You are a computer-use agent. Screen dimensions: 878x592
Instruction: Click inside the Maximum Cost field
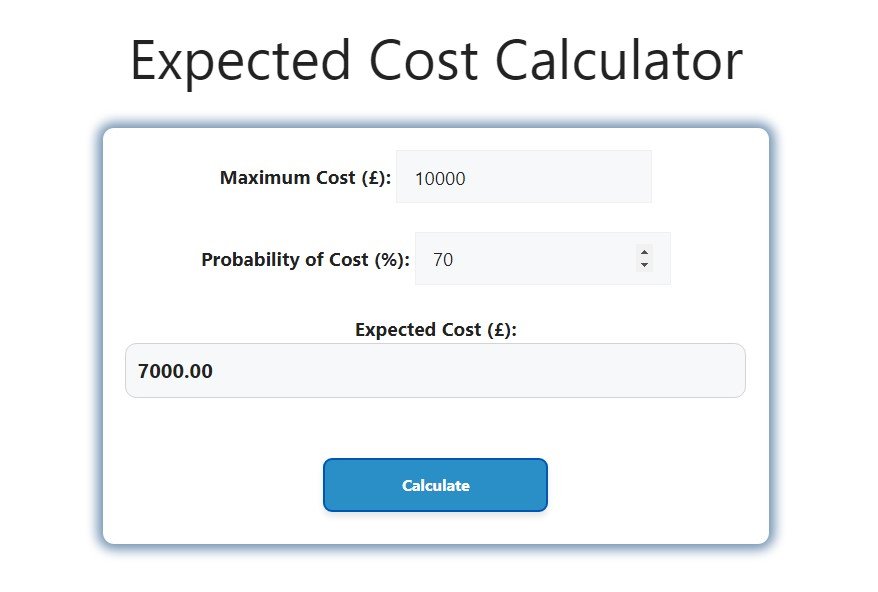click(x=523, y=176)
